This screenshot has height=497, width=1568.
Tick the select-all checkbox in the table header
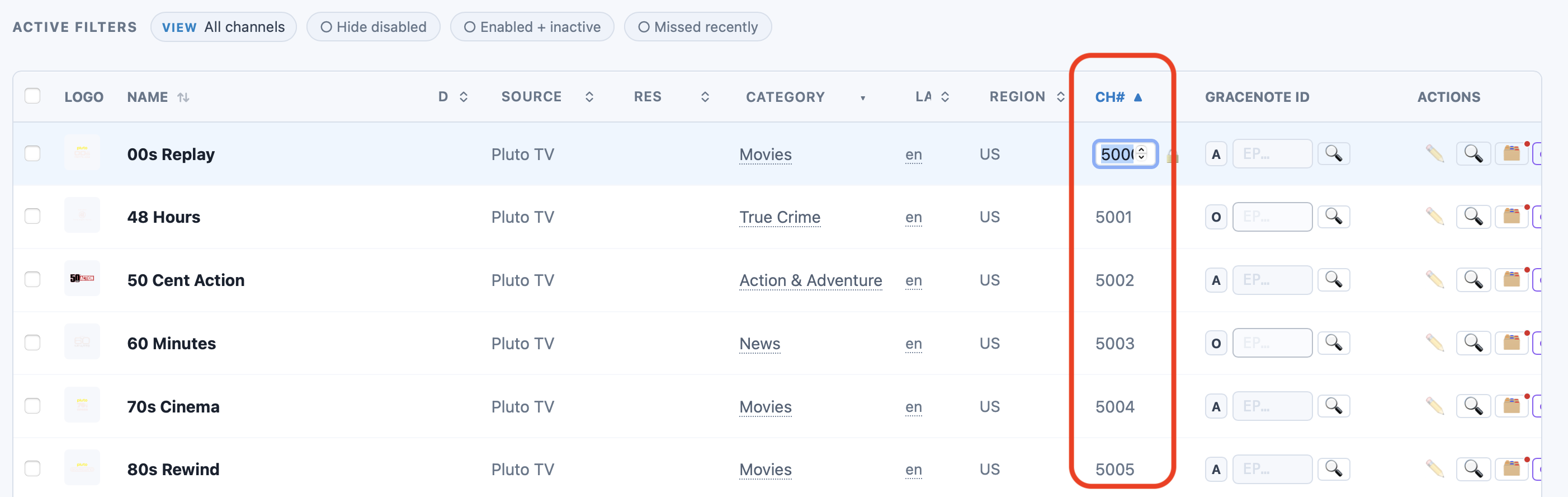[32, 96]
